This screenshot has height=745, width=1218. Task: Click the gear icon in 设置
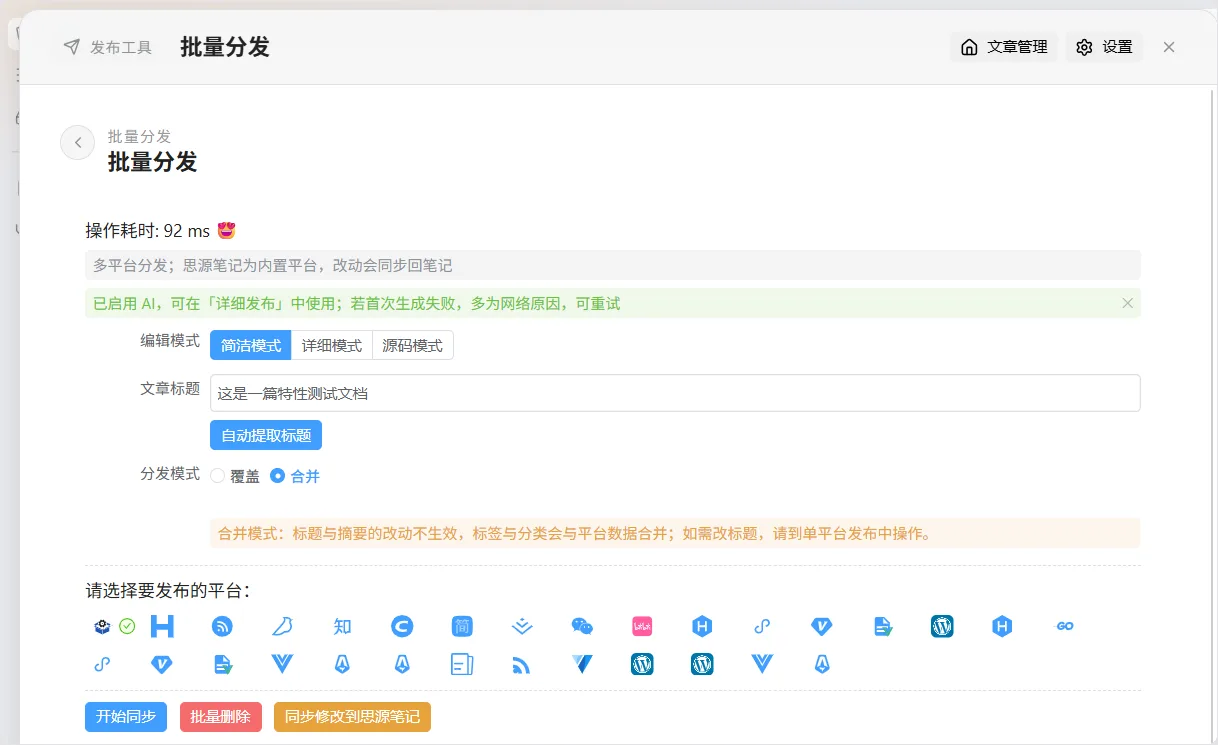click(x=1084, y=47)
